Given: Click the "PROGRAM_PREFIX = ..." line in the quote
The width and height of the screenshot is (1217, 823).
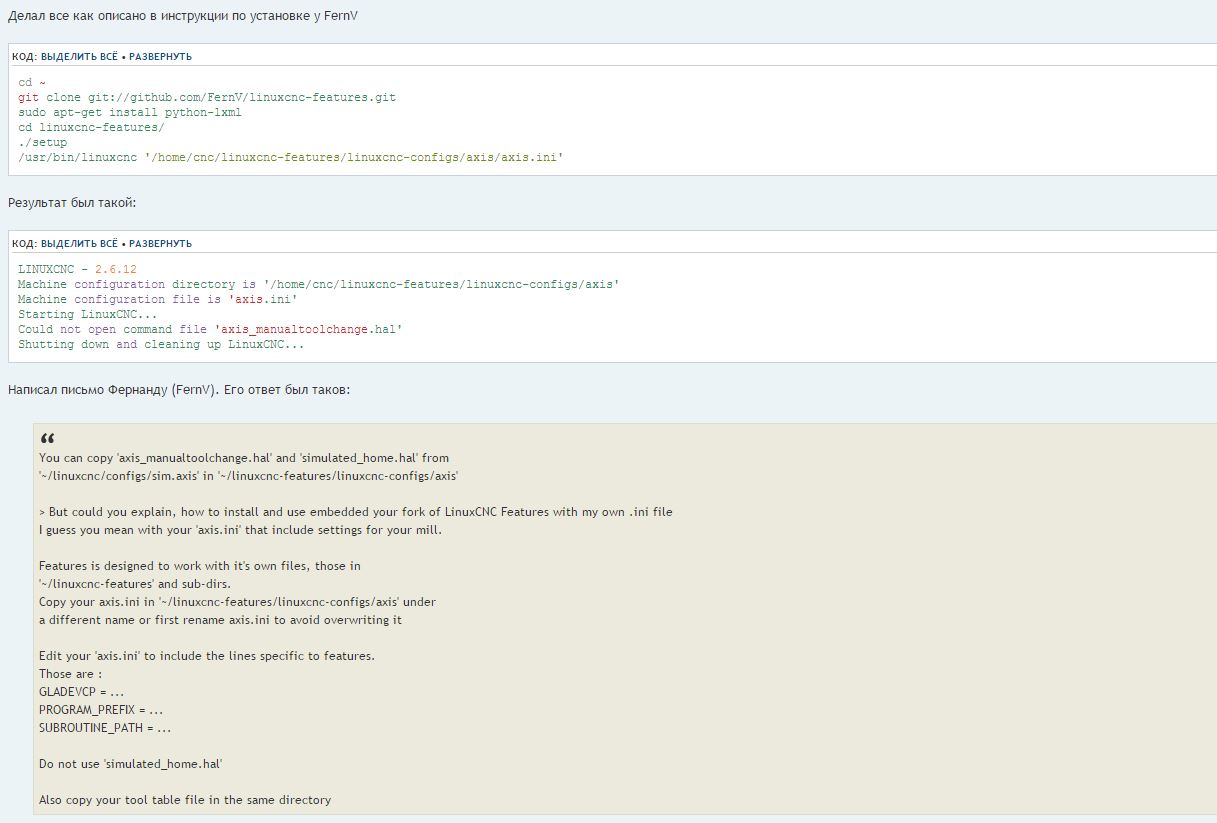Looking at the screenshot, I should pos(101,710).
